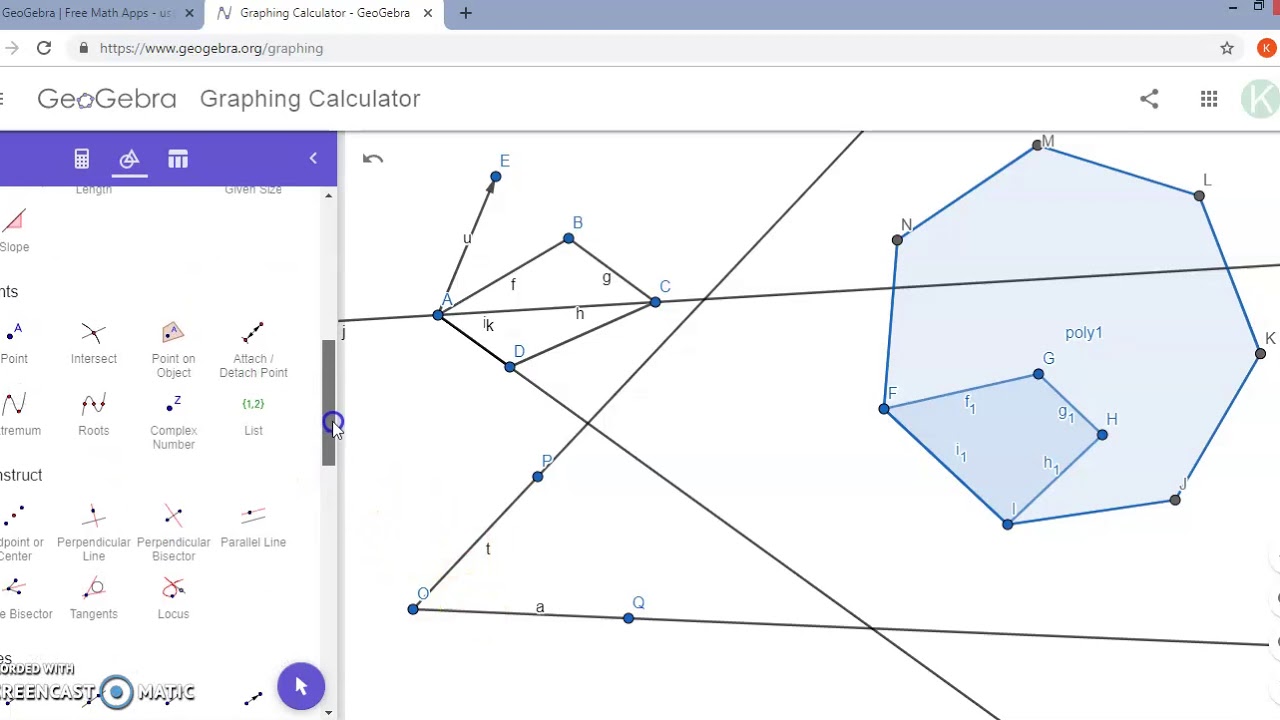Undo the last action

372,159
